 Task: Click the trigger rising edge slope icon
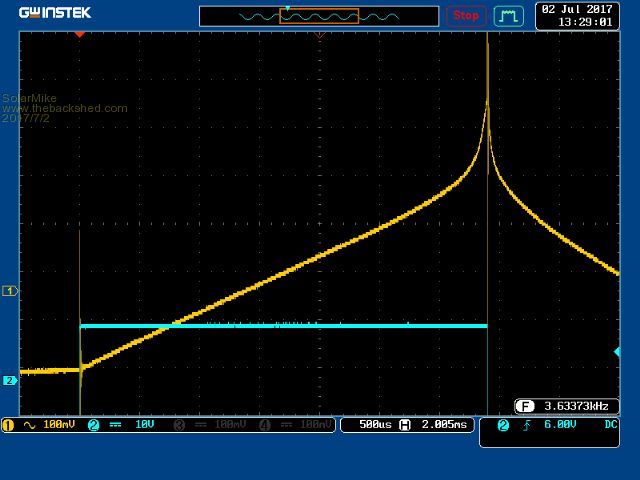pos(525,425)
